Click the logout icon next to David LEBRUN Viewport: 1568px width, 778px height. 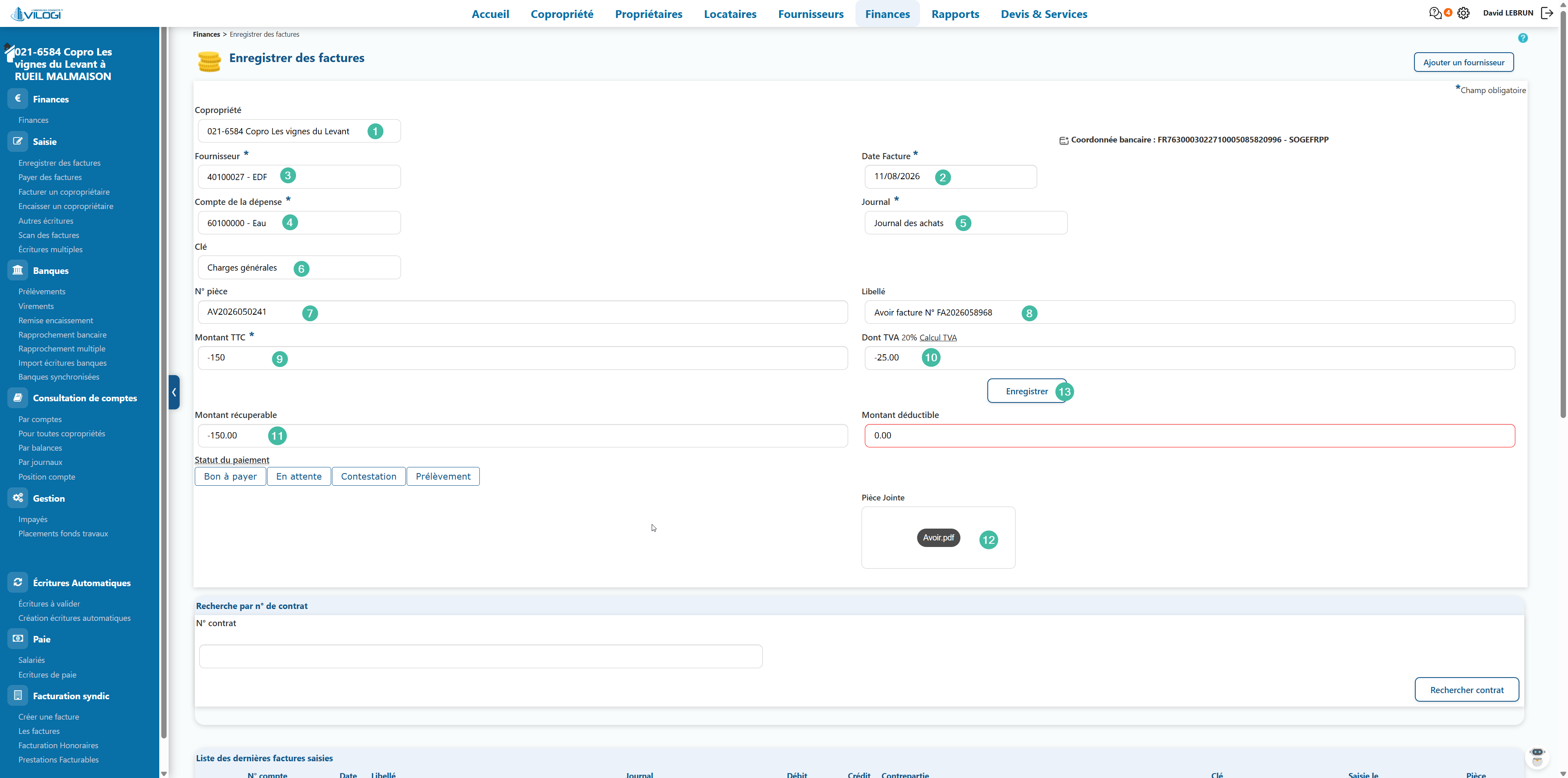(x=1547, y=13)
